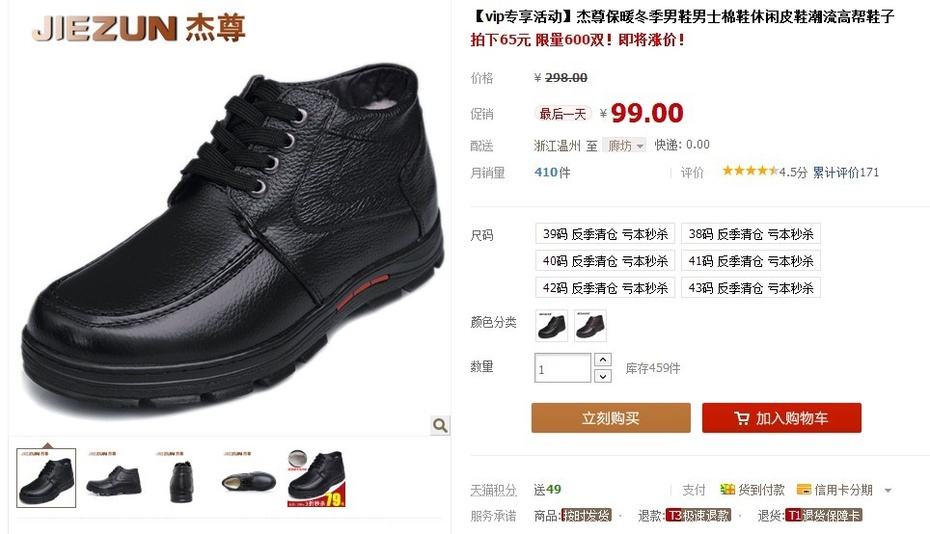
Task: Click the magnifier zoom icon on product image
Action: pos(439,425)
